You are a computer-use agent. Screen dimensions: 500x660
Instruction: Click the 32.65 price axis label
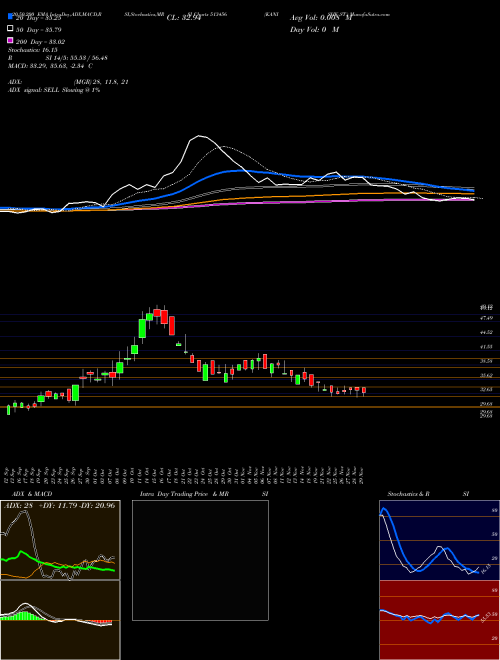pyautogui.click(x=487, y=389)
